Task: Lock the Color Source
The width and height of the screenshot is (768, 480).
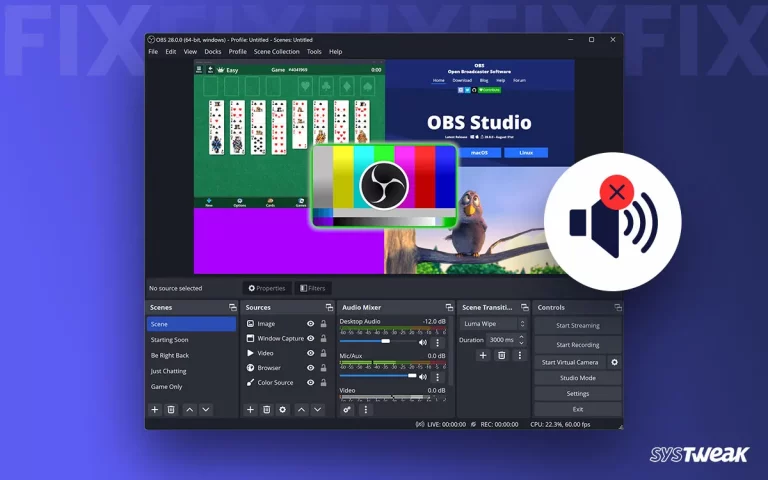Action: (323, 383)
